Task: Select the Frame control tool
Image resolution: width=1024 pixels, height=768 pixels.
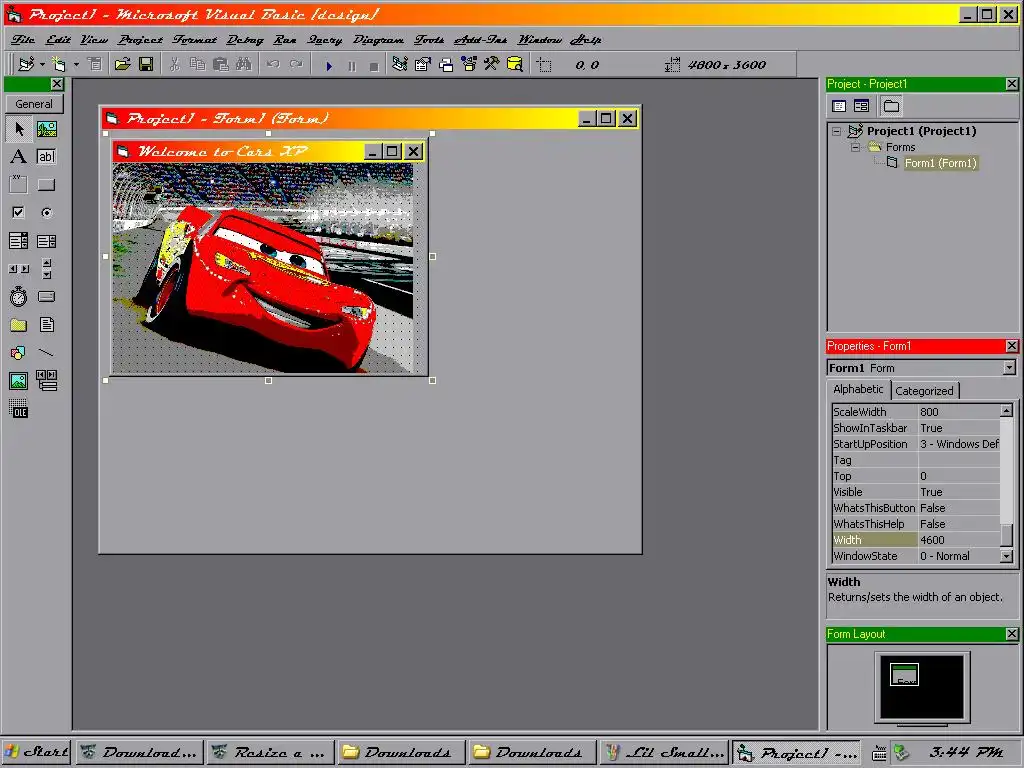Action: [18, 185]
